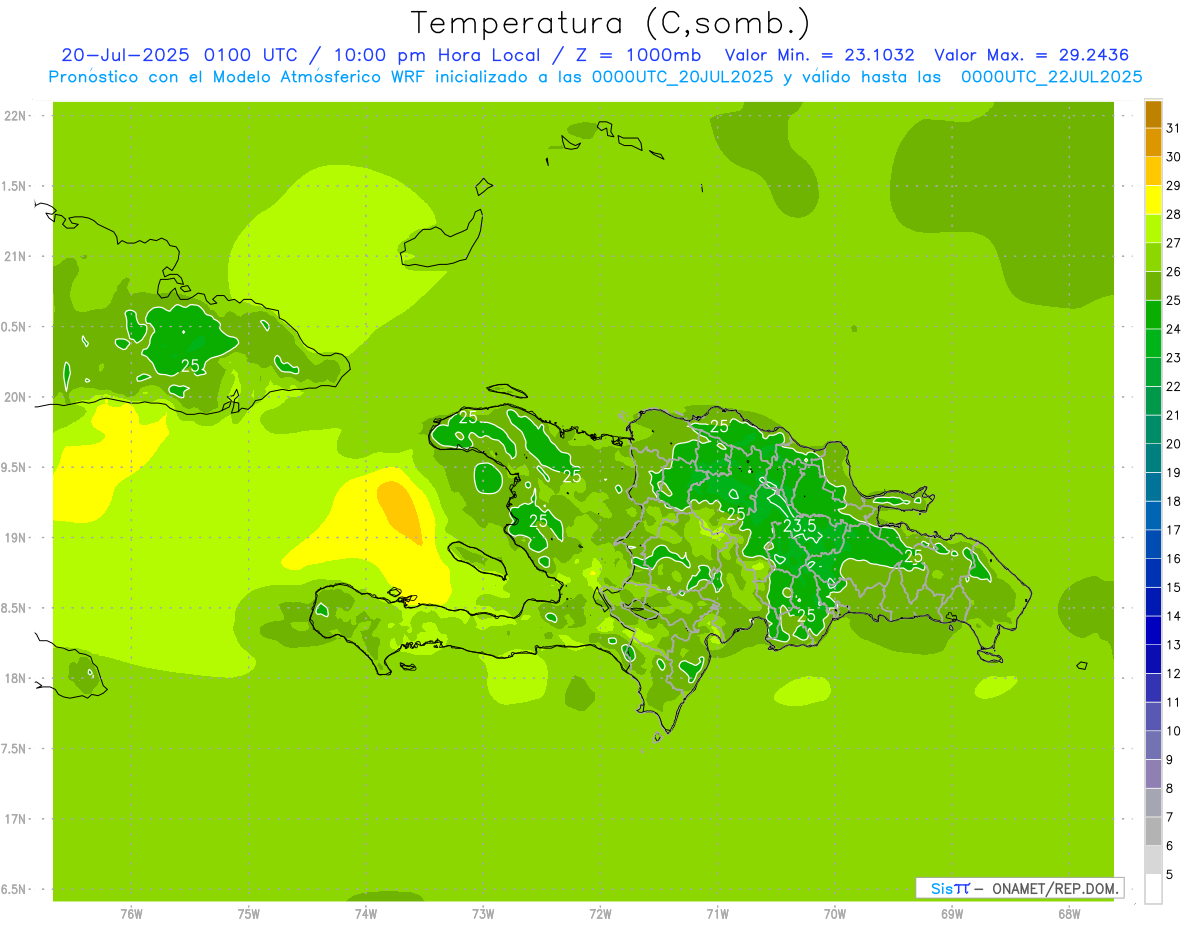This screenshot has height=927, width=1200.
Task: Click the colorbar label "28"
Action: tap(1174, 214)
